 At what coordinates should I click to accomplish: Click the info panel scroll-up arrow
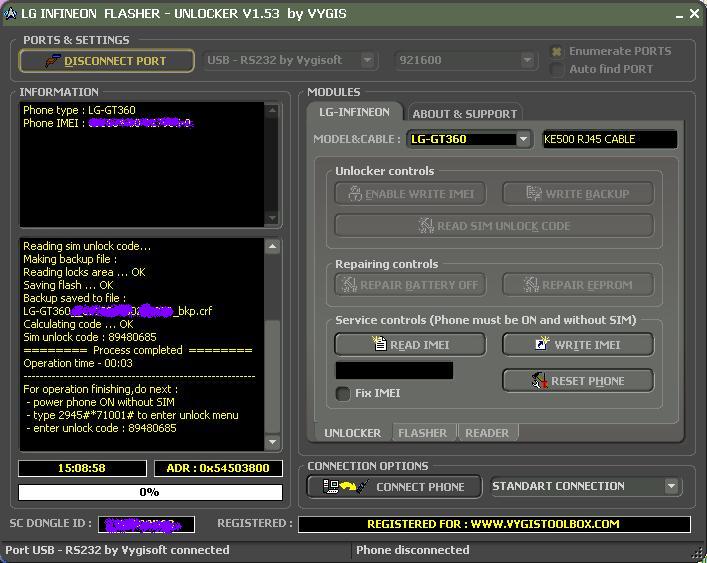[272, 110]
